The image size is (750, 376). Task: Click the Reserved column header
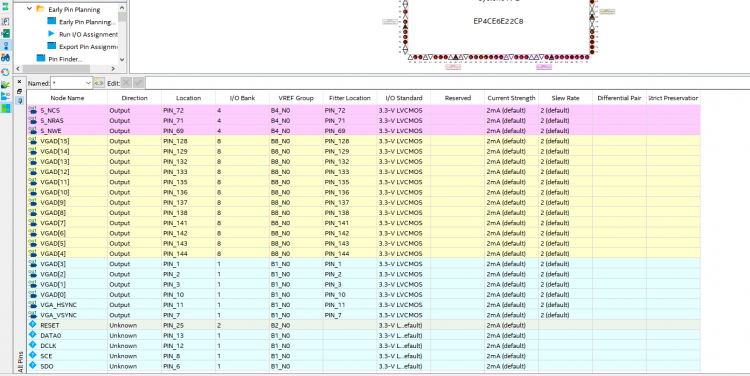(458, 98)
